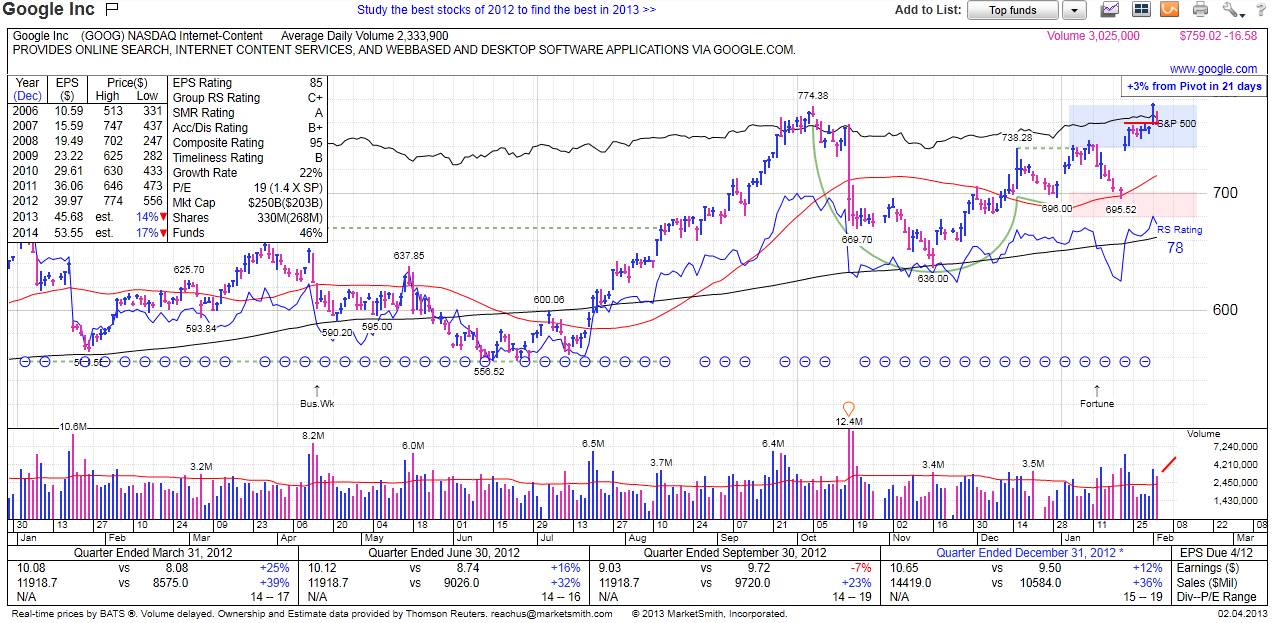
Task: Click the Mkt Cap $250B($203B) value
Action: pyautogui.click(x=287, y=203)
